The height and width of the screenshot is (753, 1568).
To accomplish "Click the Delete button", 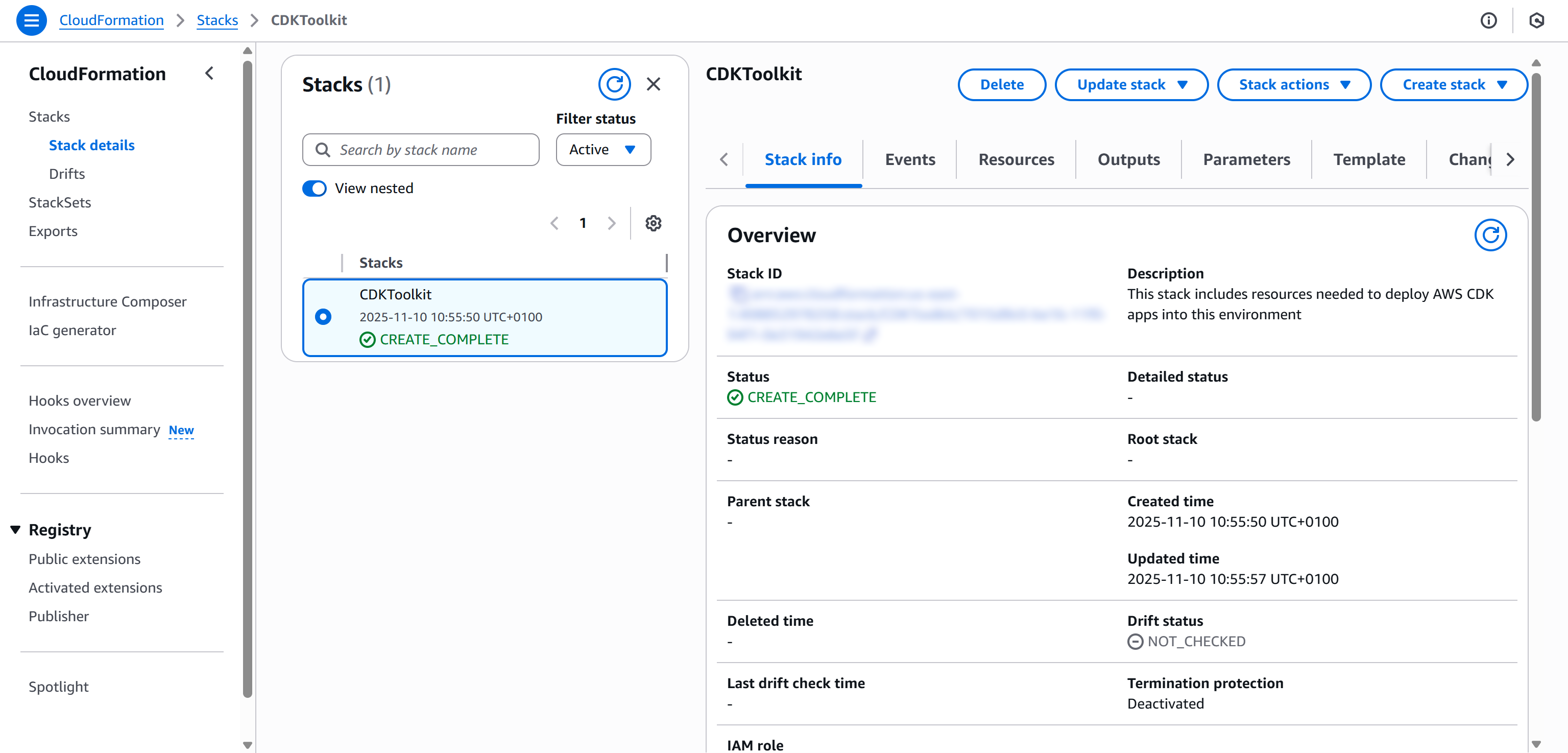I will tap(1001, 85).
